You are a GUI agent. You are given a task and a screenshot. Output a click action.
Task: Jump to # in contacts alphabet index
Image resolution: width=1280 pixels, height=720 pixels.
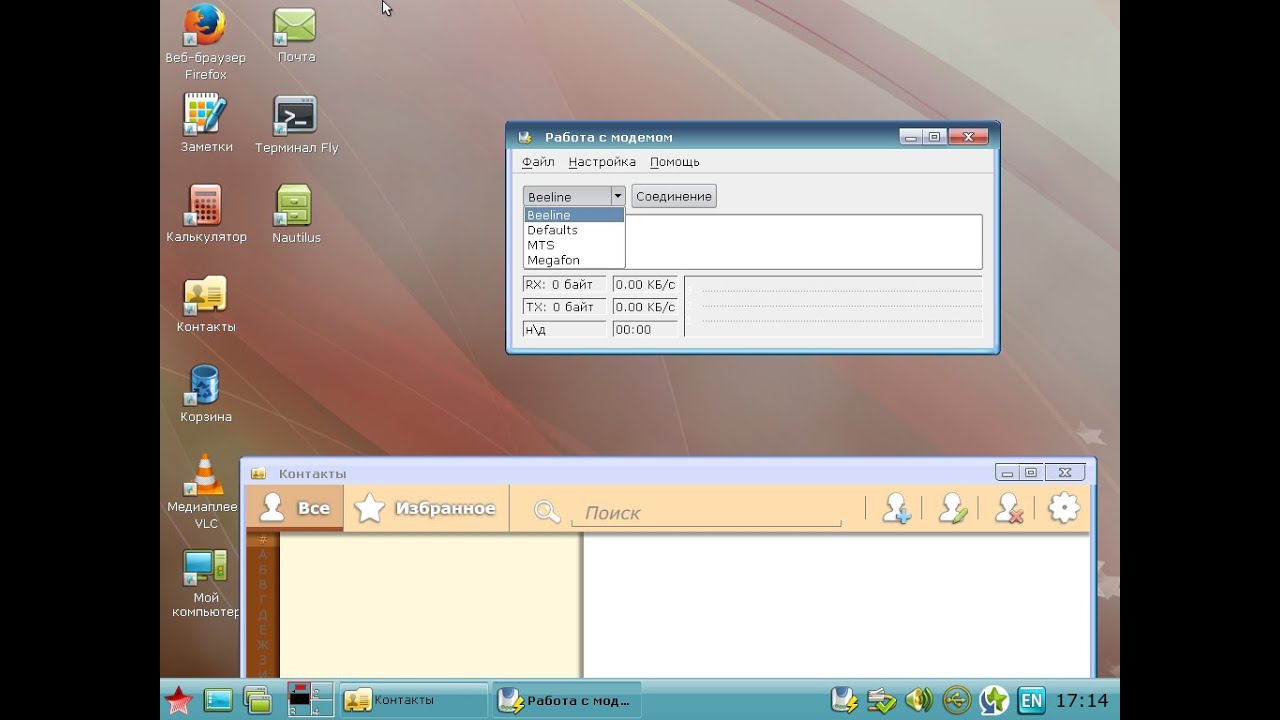click(263, 540)
